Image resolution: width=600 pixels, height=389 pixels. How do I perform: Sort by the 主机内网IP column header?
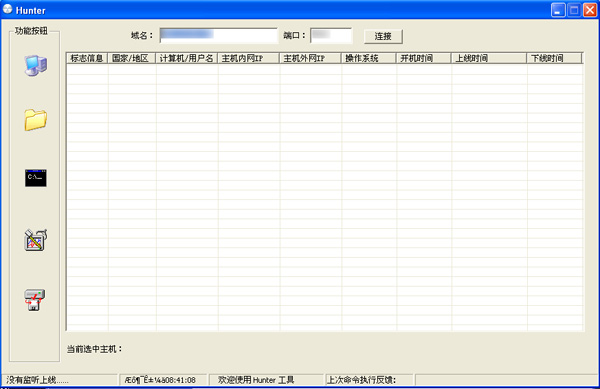(249, 58)
